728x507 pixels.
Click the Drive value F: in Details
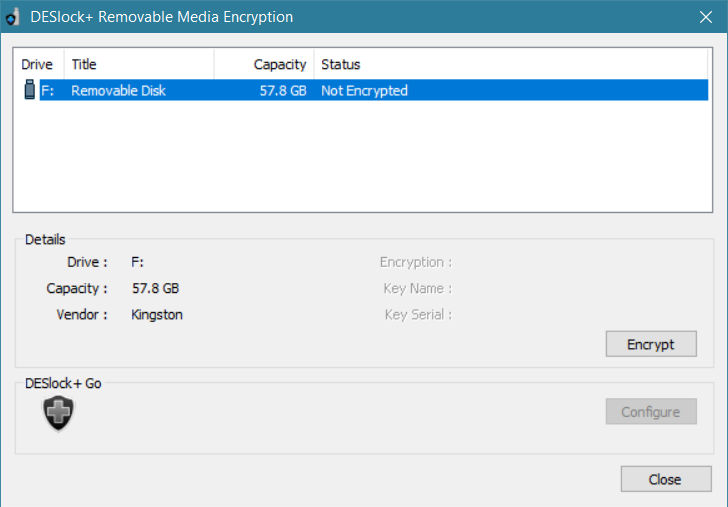coord(137,262)
